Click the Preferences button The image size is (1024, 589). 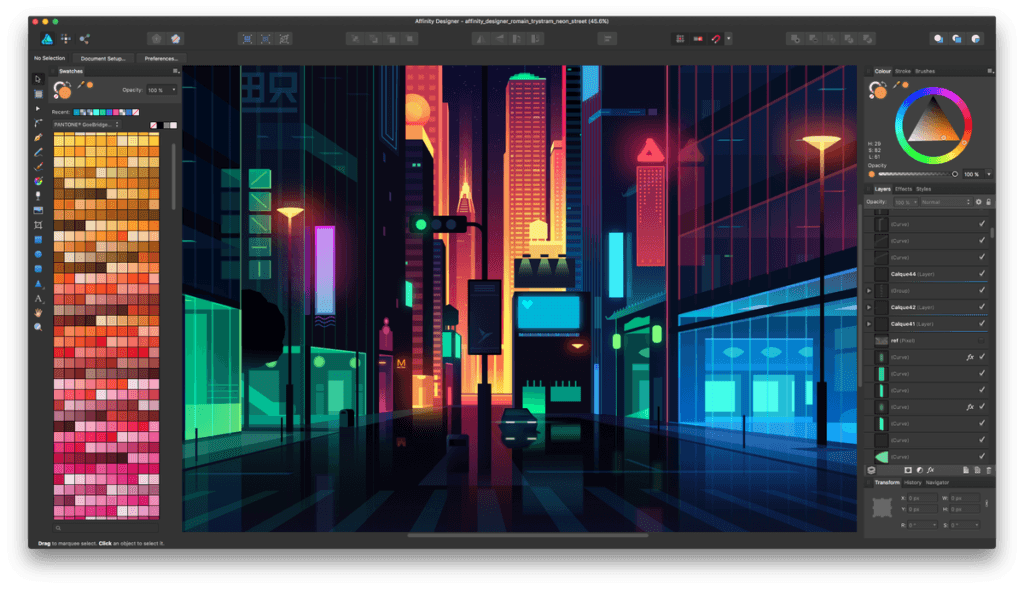tap(161, 58)
